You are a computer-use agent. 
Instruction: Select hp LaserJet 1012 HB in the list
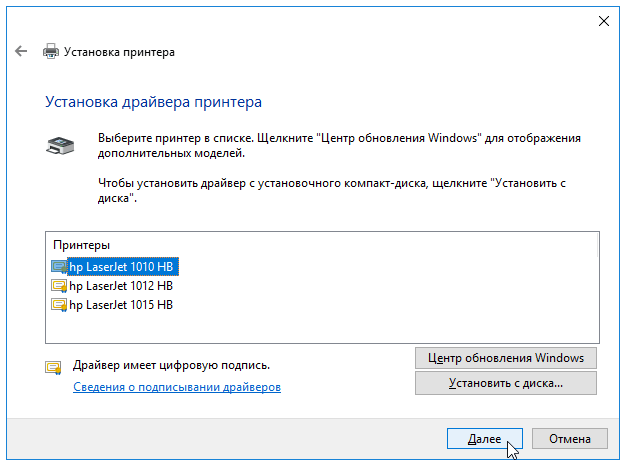point(121,286)
